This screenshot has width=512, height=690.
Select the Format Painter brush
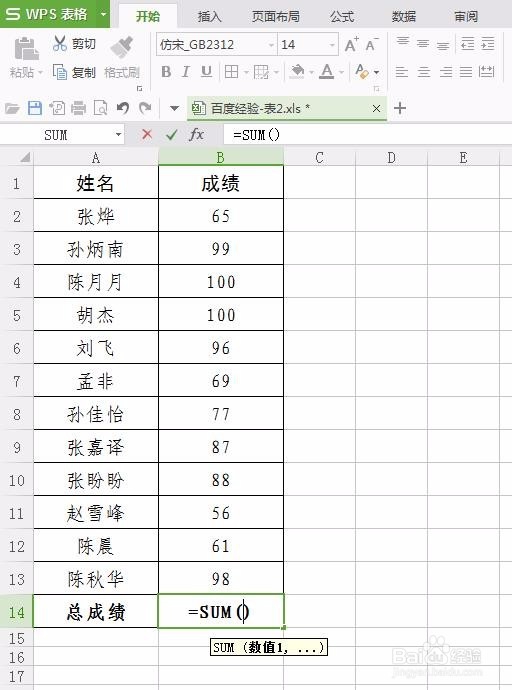click(x=122, y=47)
